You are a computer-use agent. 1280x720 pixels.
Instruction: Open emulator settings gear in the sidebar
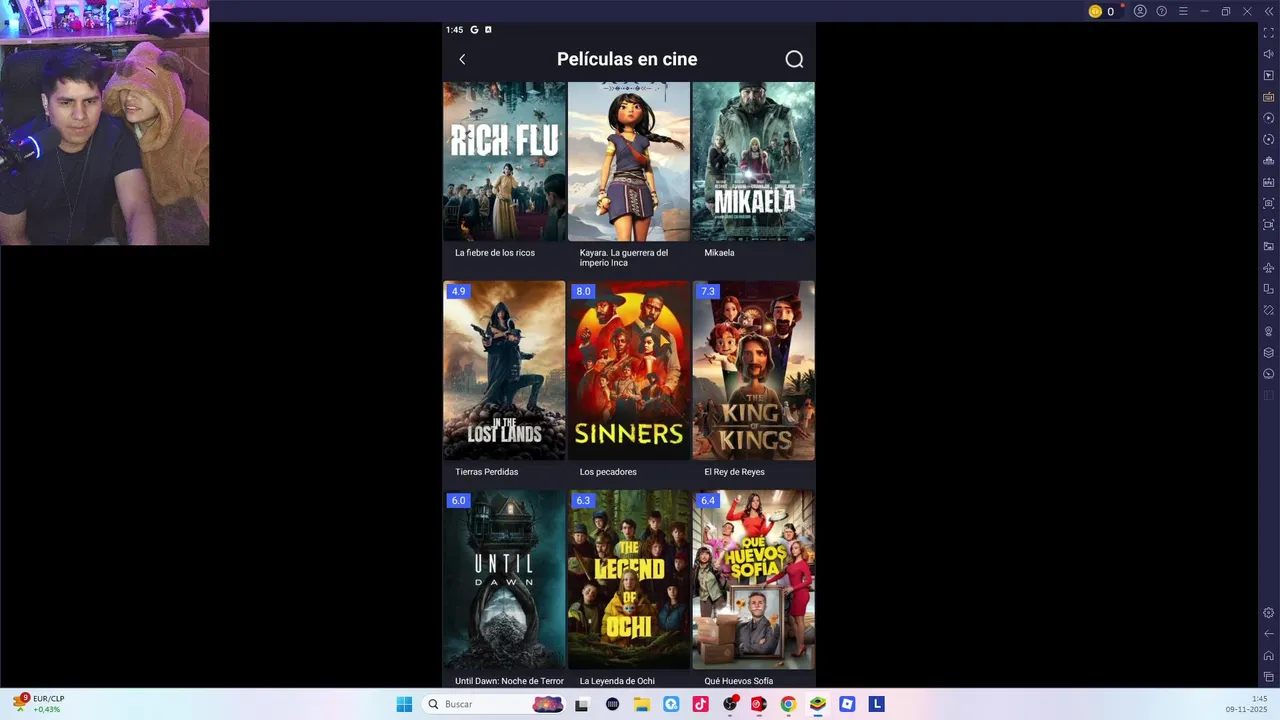(1269, 613)
